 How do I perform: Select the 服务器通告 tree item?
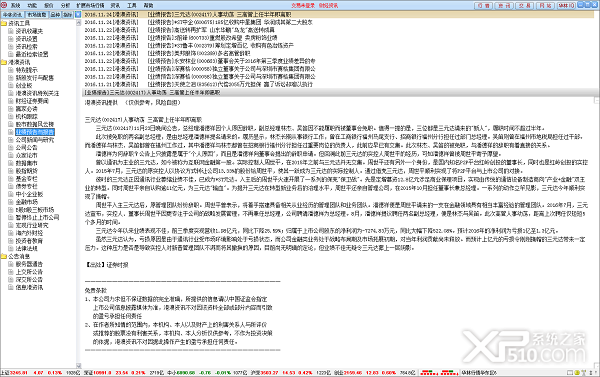coord(29,264)
